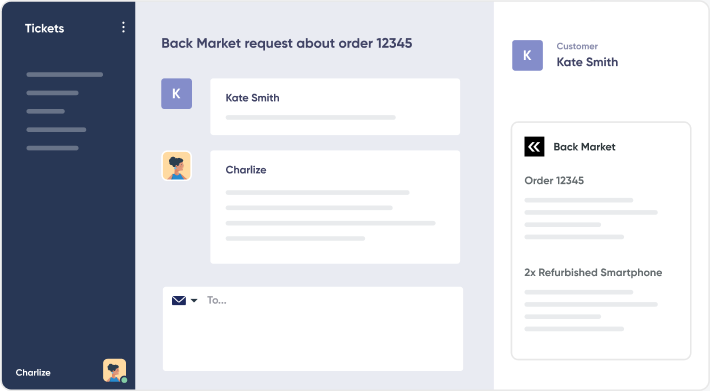Click the Kate Smith customer name link
Viewport: 710px width, 391px height.
[x=587, y=62]
